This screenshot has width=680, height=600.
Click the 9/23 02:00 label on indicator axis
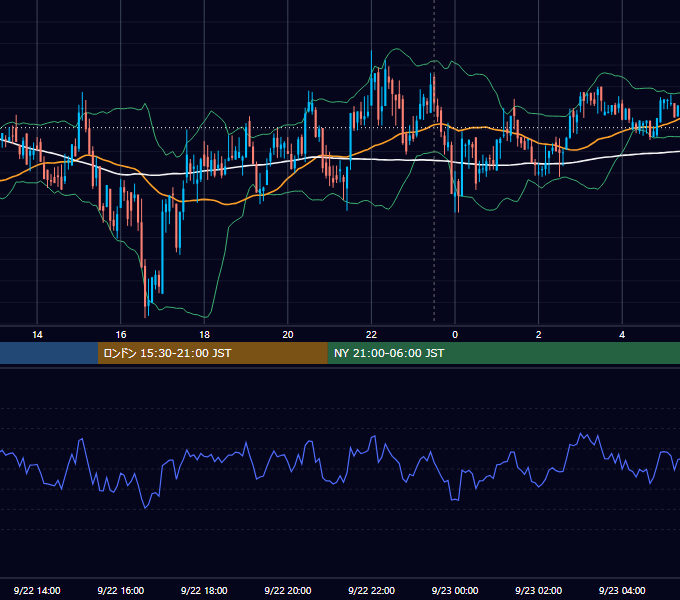(x=539, y=590)
